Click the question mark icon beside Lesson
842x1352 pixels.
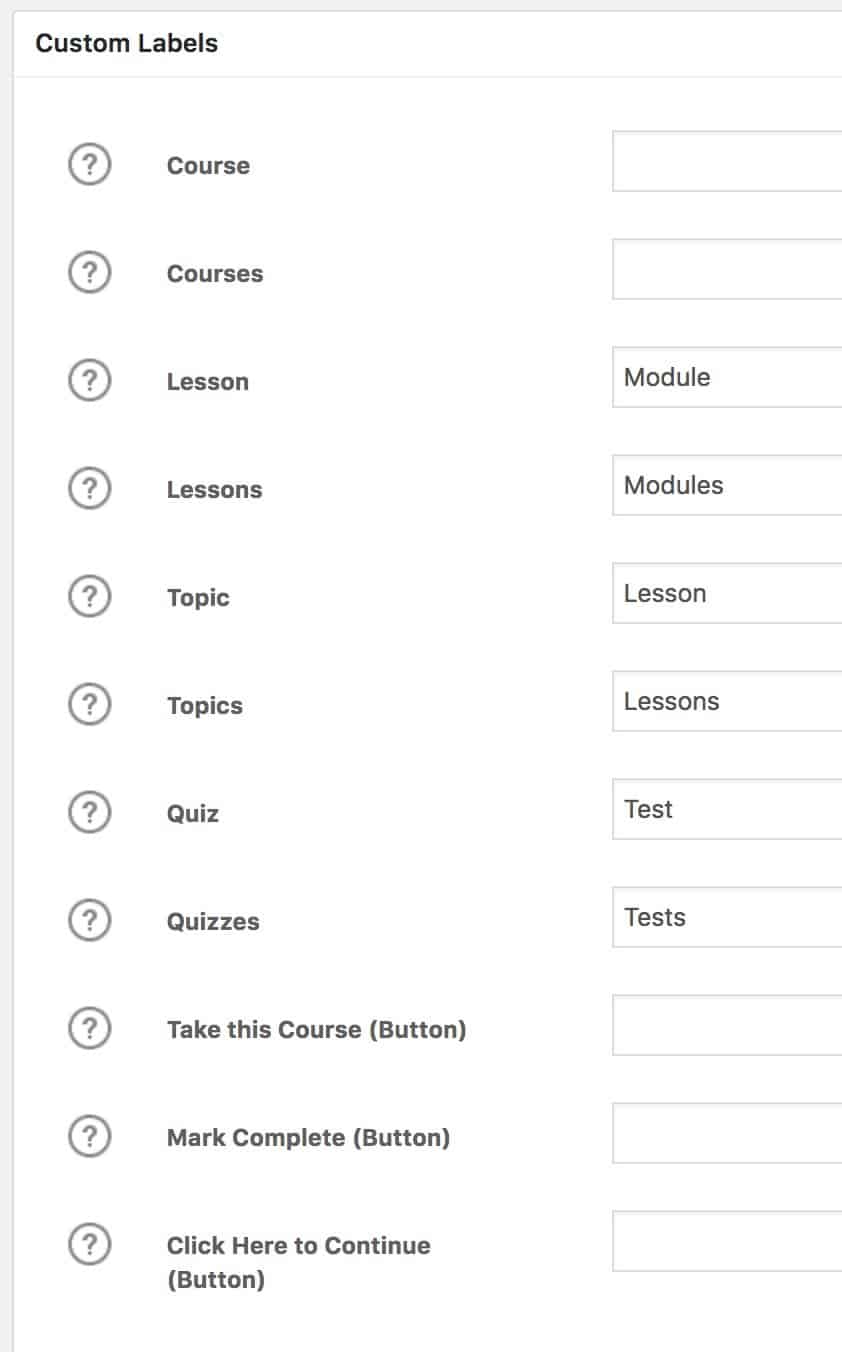[89, 380]
